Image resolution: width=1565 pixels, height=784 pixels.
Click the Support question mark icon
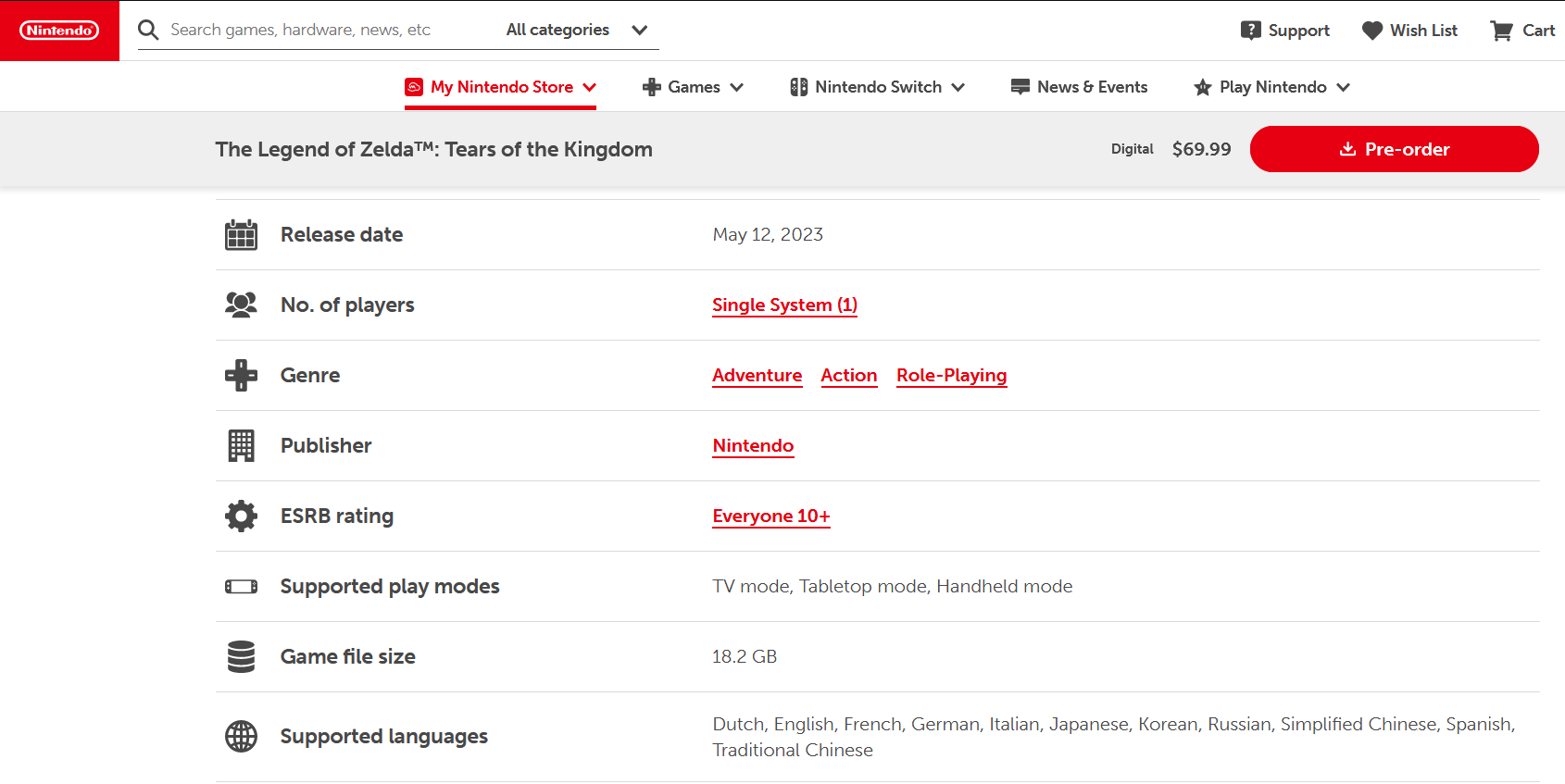pyautogui.click(x=1251, y=31)
